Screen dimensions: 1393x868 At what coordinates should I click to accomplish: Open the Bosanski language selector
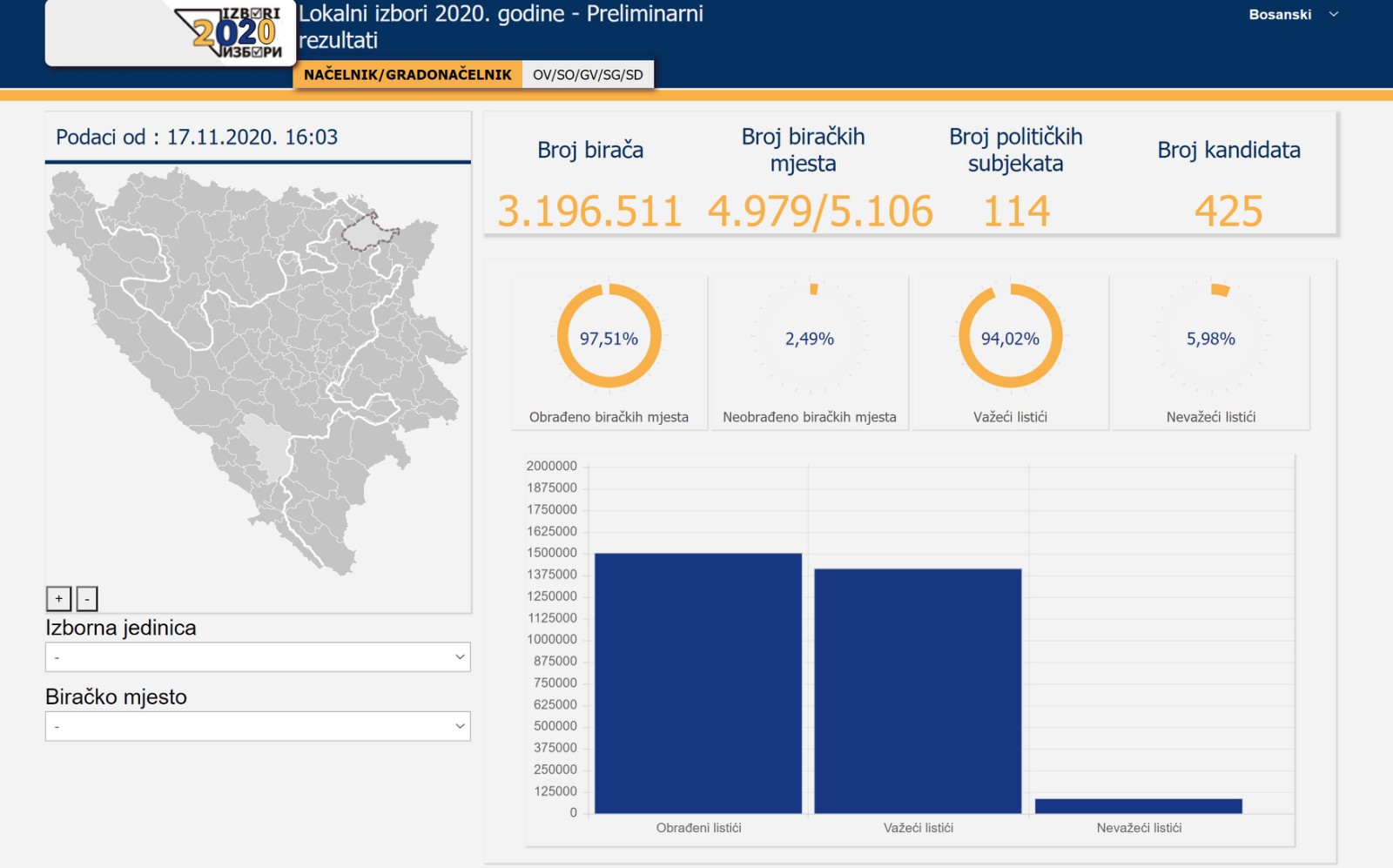tap(1293, 15)
